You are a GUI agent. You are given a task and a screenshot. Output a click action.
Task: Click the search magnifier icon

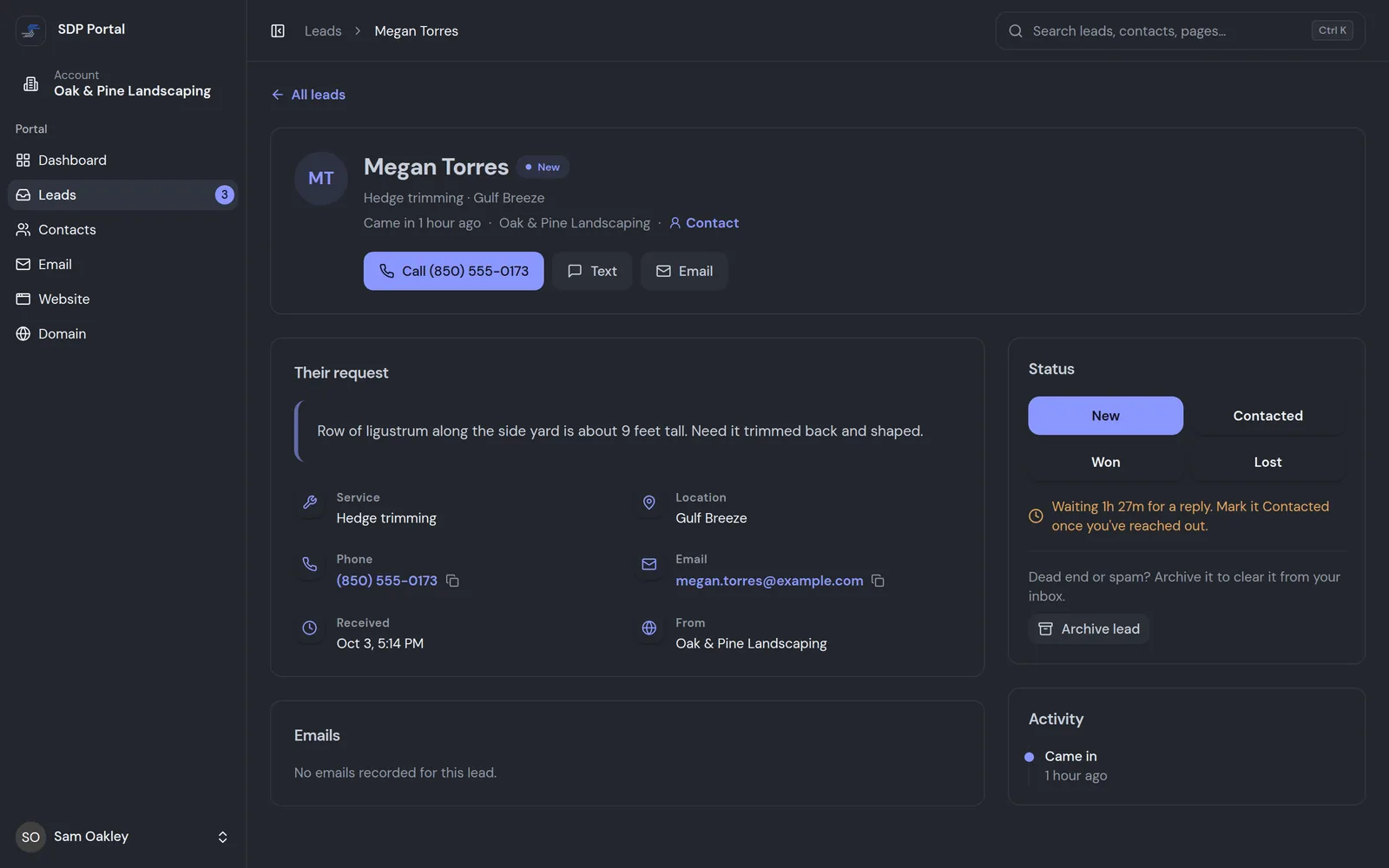[x=1016, y=31]
